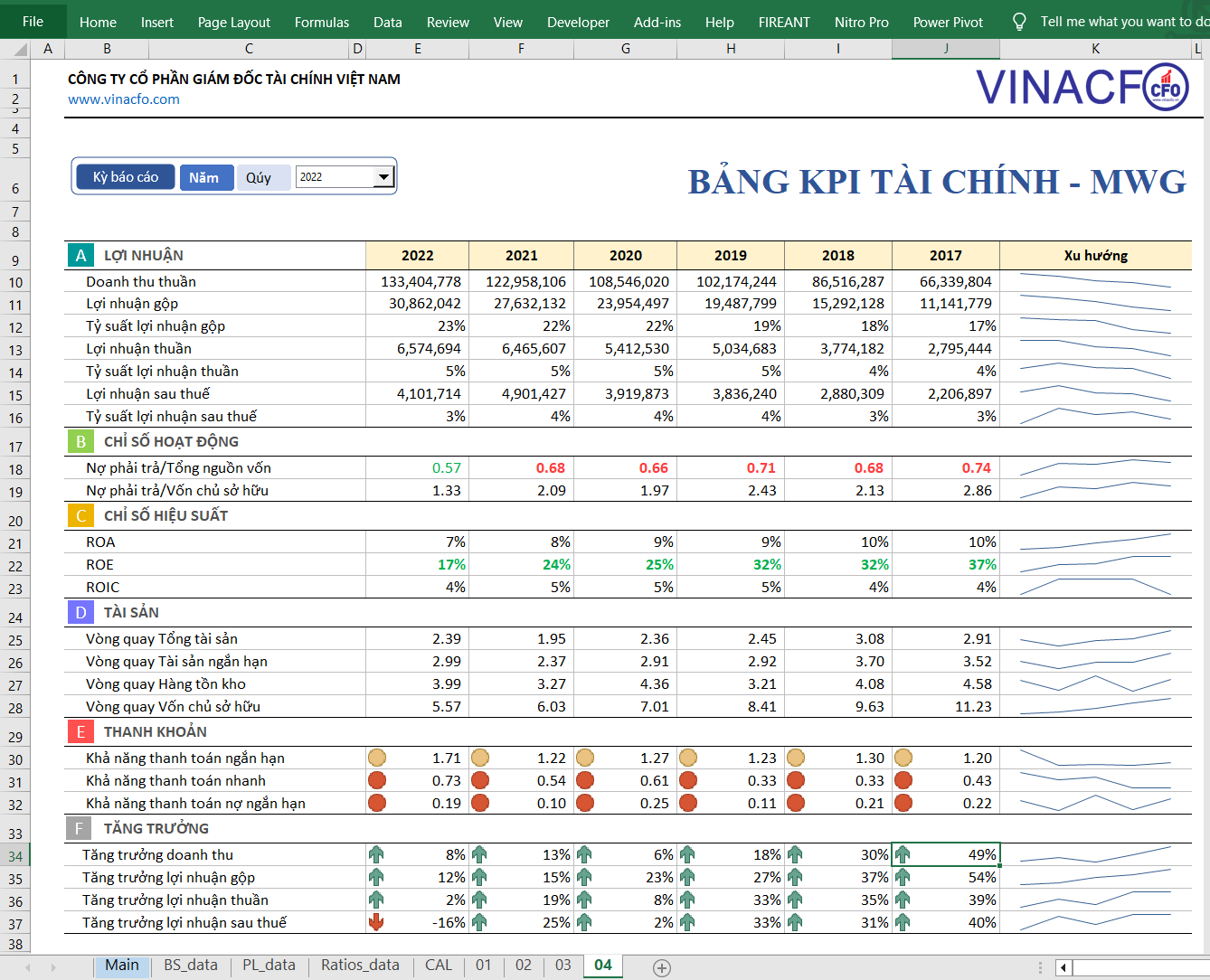Open the www.vinacfo.com link
Screen dimensions: 1210x980
124,99
